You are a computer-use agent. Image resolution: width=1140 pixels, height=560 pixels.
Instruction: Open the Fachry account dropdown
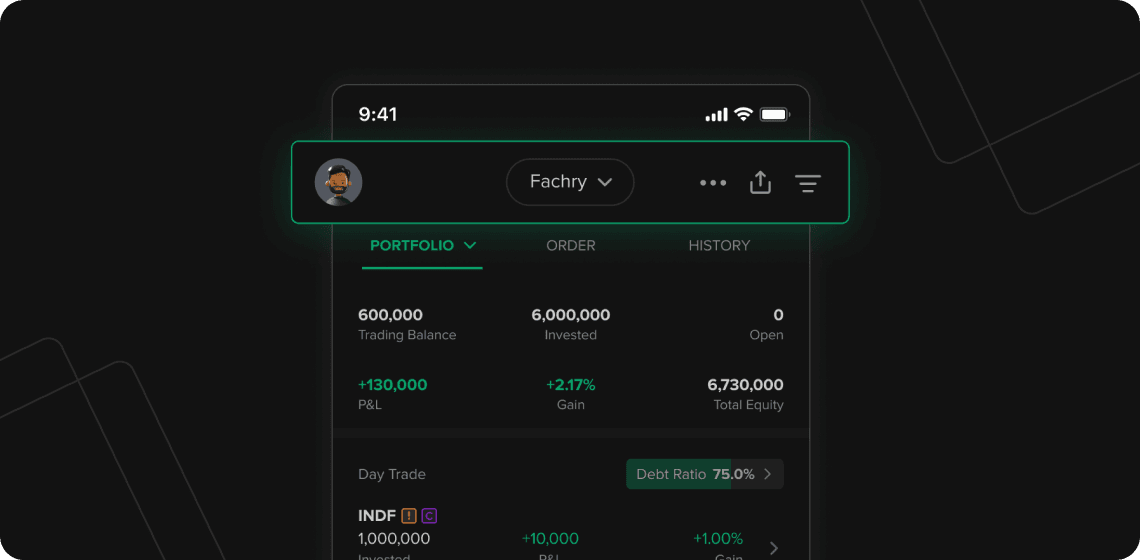(570, 182)
